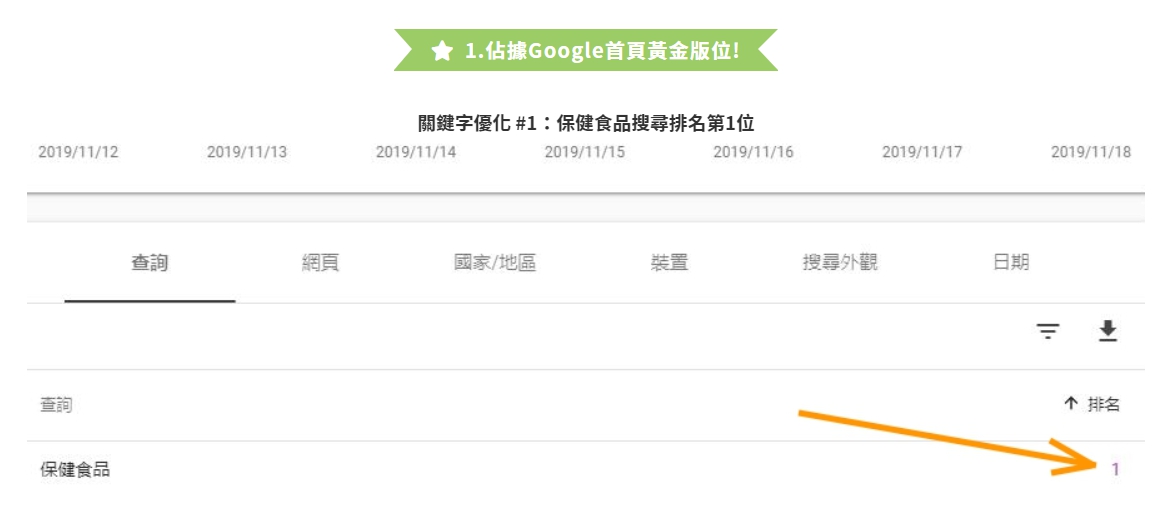Click the filter rows icon
This screenshot has width=1155, height=508.
[x=1048, y=332]
